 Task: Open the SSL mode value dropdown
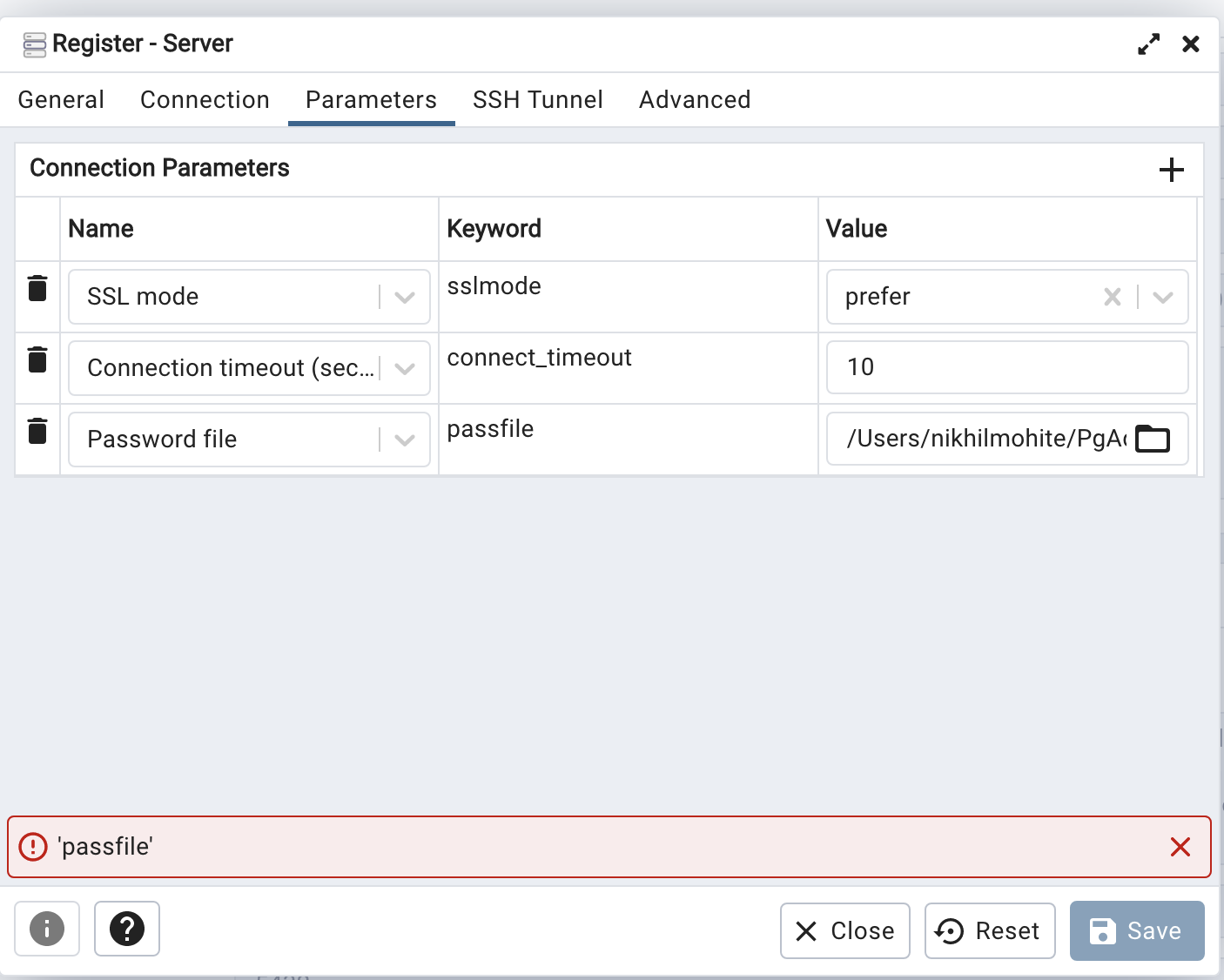point(1162,297)
